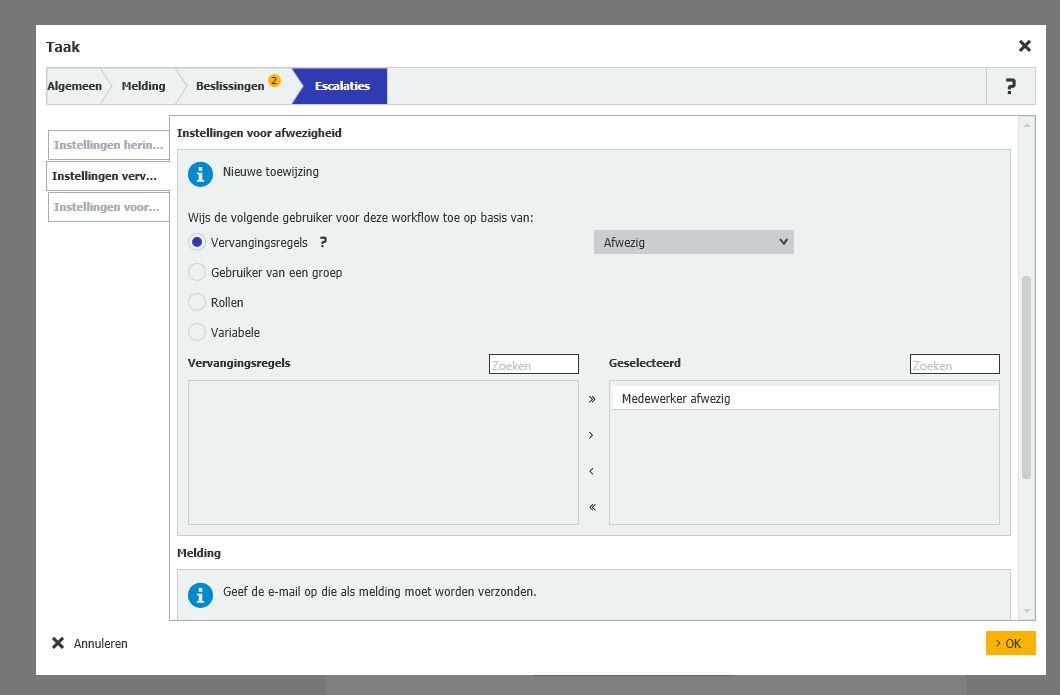This screenshot has width=1060, height=695.
Task: Switch to the Algemeen tab
Action: coord(74,86)
